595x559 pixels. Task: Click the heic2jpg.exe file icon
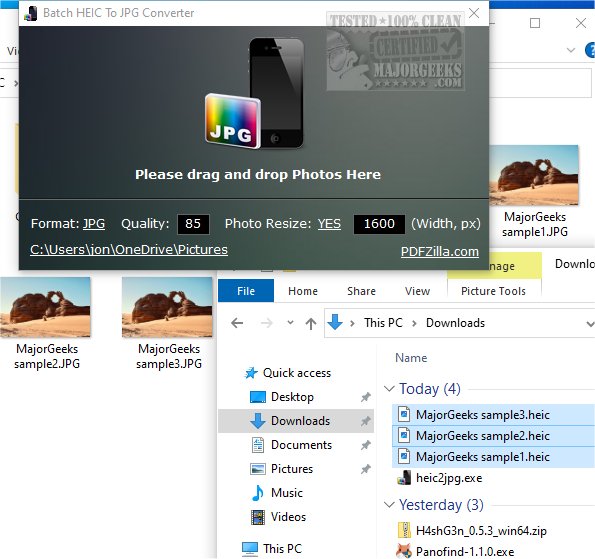[x=404, y=478]
